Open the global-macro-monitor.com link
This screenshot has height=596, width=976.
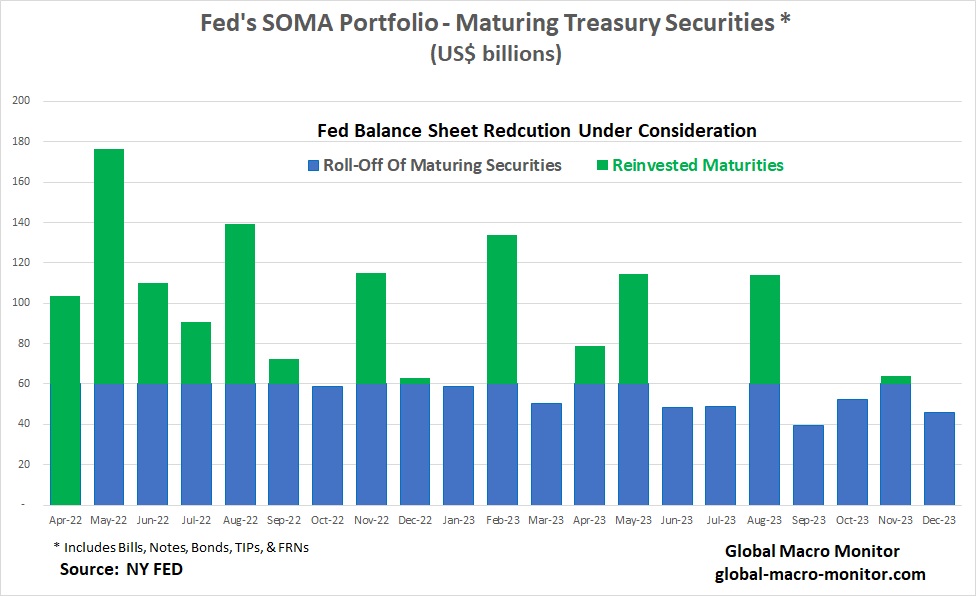click(820, 574)
